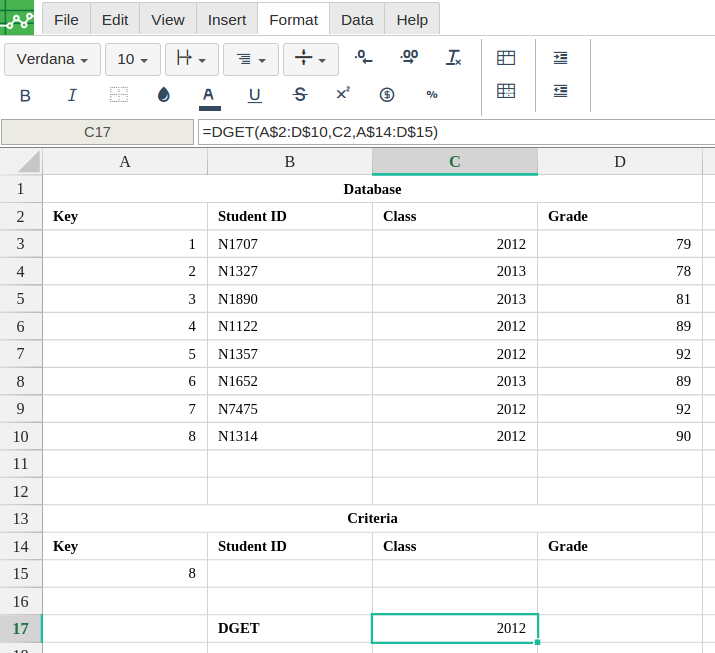The image size is (715, 653).
Task: Expand the font size 10 dropdown
Action: 133,59
